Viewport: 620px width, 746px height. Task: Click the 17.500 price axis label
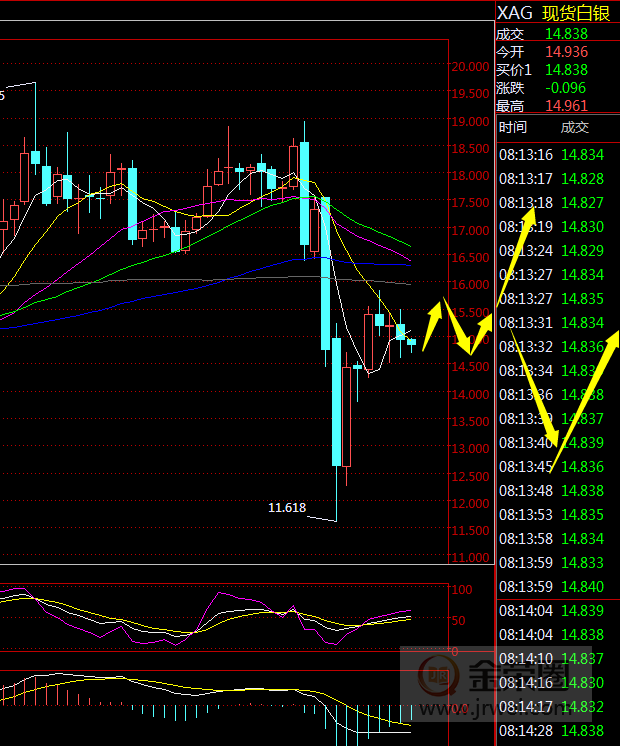click(470, 203)
